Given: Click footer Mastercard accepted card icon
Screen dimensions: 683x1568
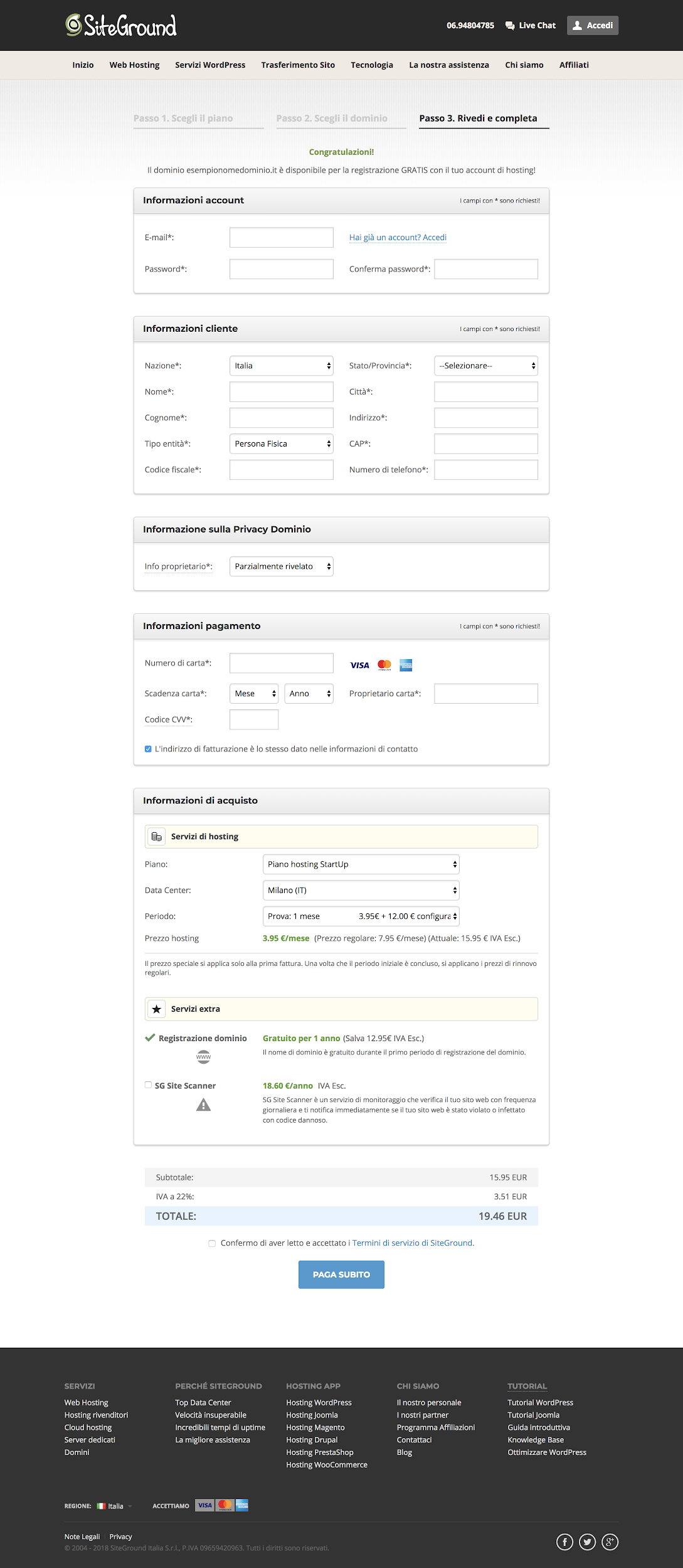Looking at the screenshot, I should [x=225, y=1505].
